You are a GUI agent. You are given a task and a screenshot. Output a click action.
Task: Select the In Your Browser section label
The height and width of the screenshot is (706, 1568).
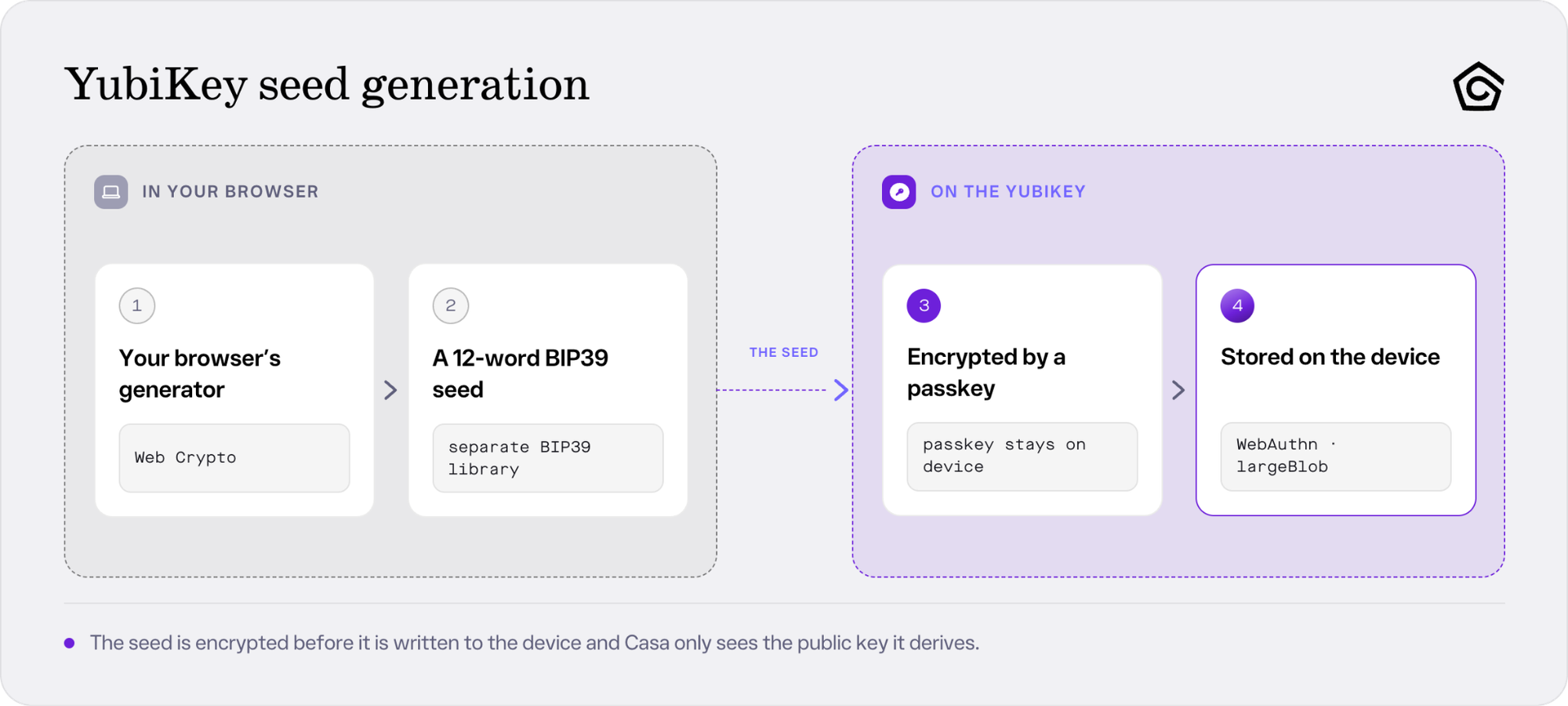pos(230,192)
